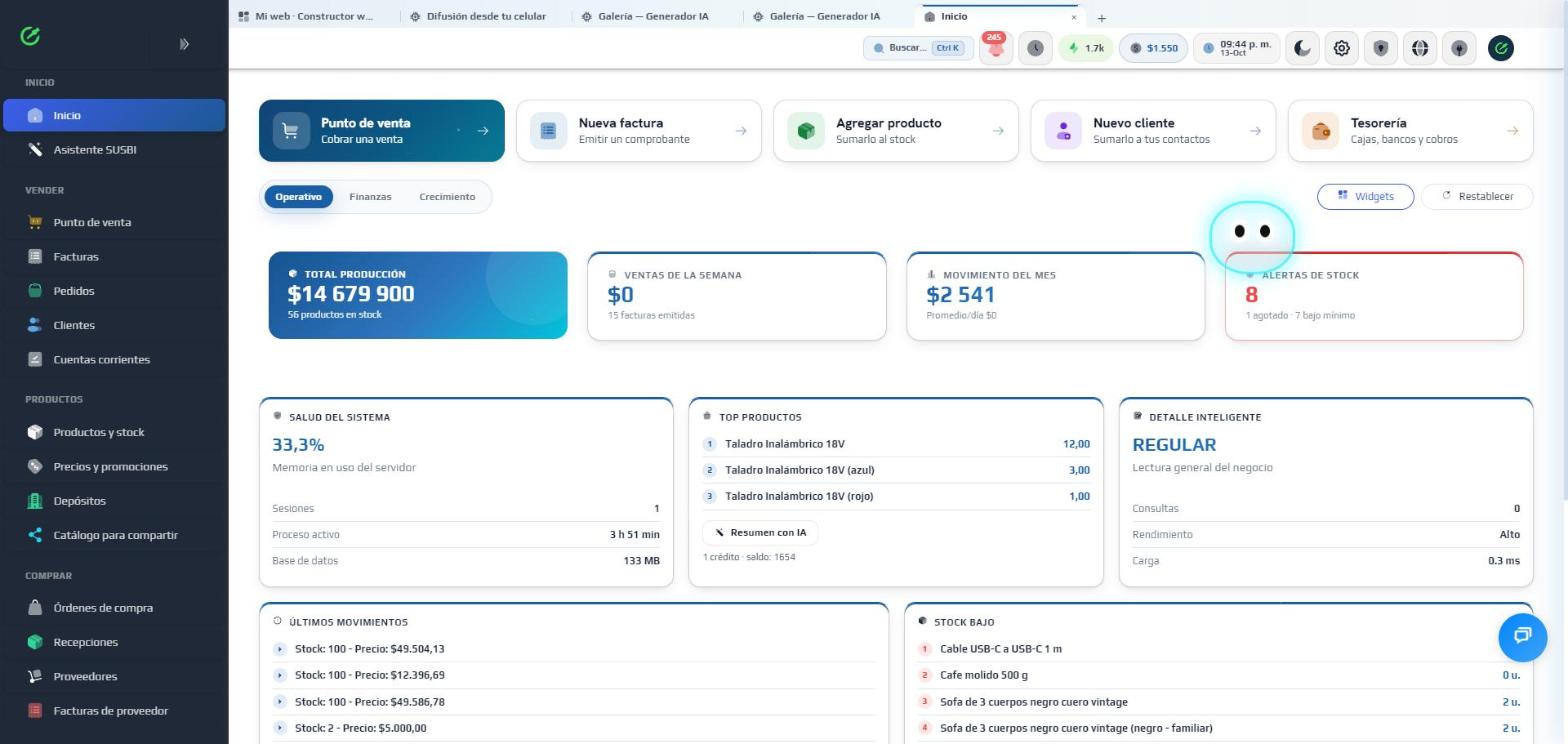The image size is (1568, 744).
Task: Open settings via the gear icon
Action: coord(1342,48)
